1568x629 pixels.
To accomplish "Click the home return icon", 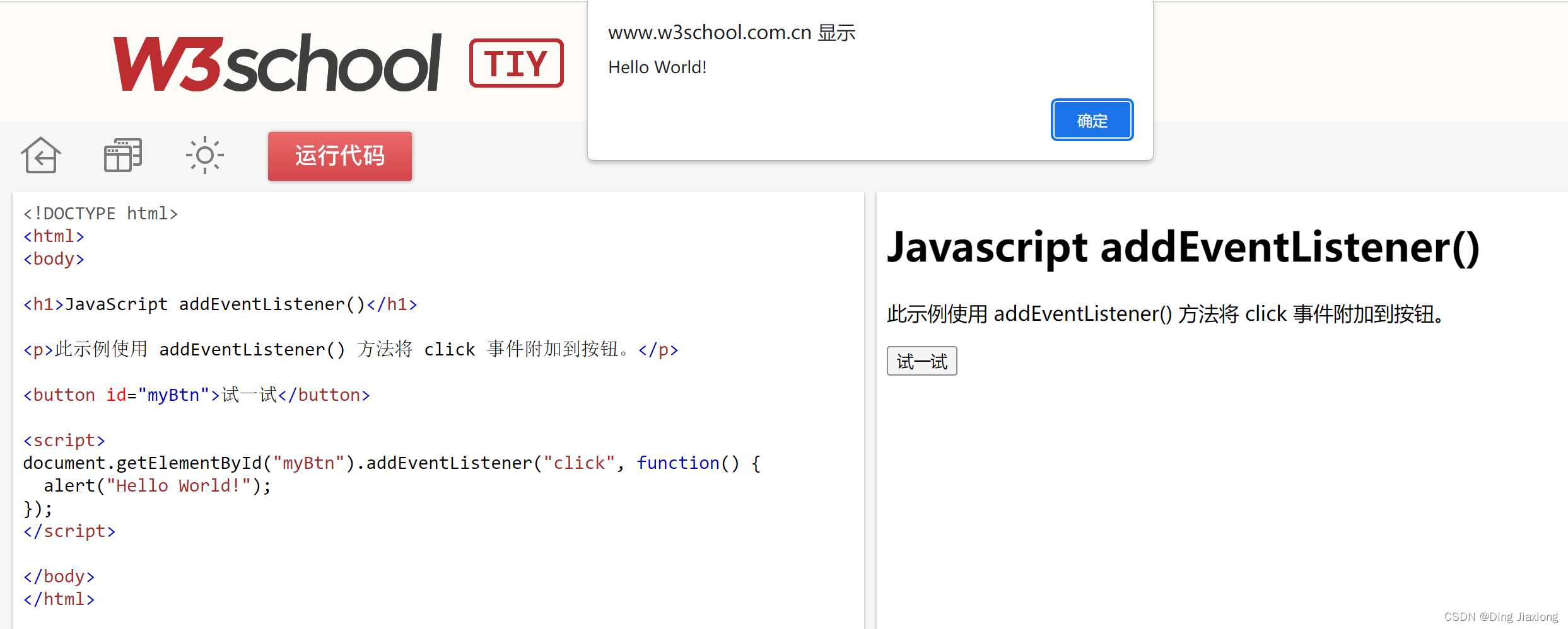I will [41, 155].
